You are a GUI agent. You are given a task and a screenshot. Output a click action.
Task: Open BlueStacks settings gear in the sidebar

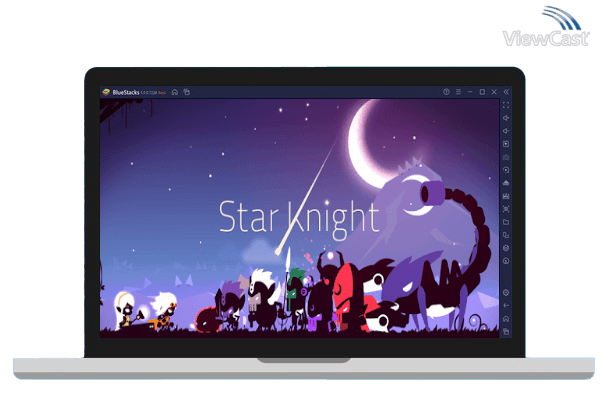tap(506, 293)
